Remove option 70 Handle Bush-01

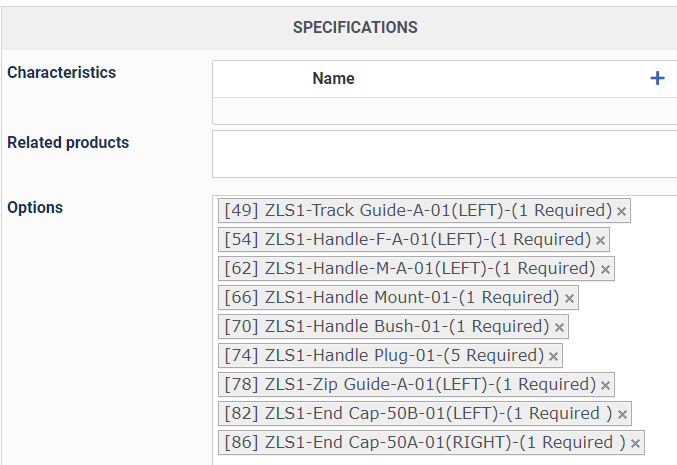click(559, 327)
